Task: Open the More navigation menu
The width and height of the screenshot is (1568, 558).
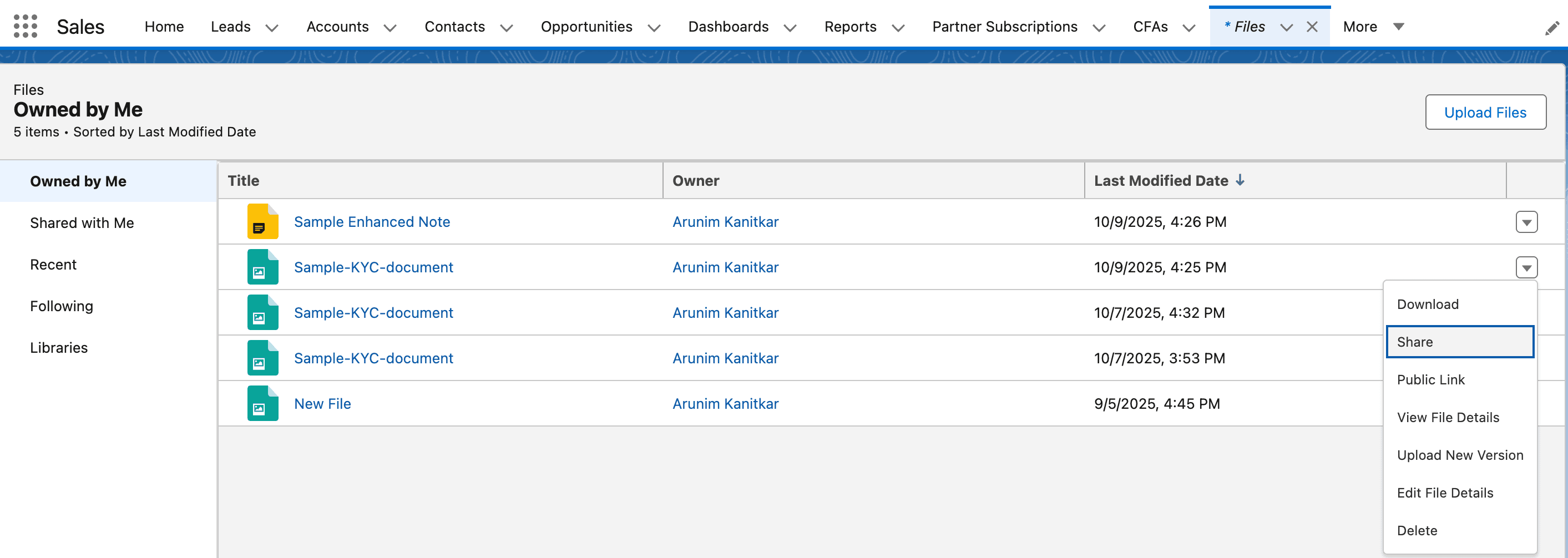Action: point(1373,27)
